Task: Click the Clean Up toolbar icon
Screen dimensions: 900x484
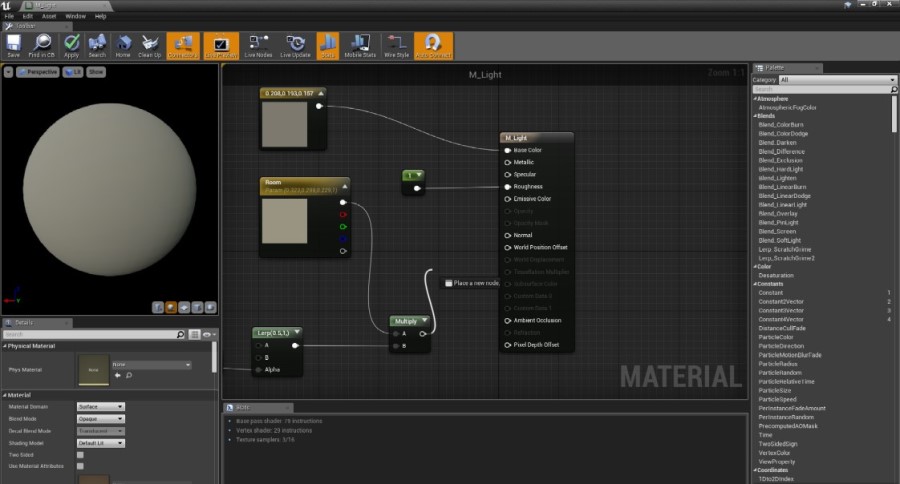Action: 150,44
